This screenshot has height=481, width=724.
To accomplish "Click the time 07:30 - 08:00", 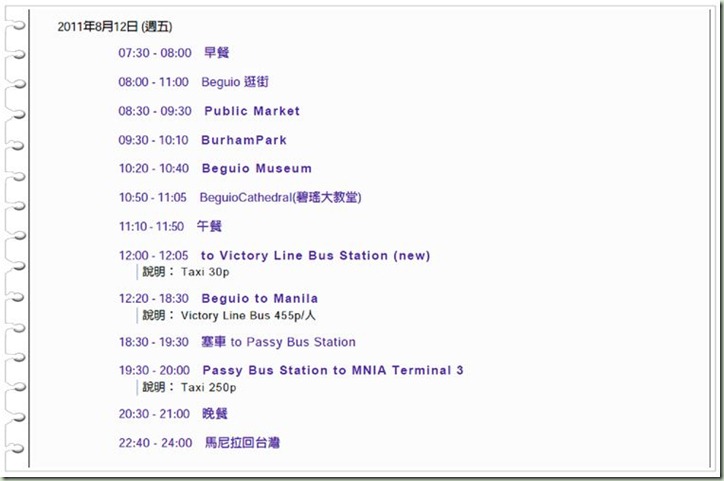I will 155,53.
